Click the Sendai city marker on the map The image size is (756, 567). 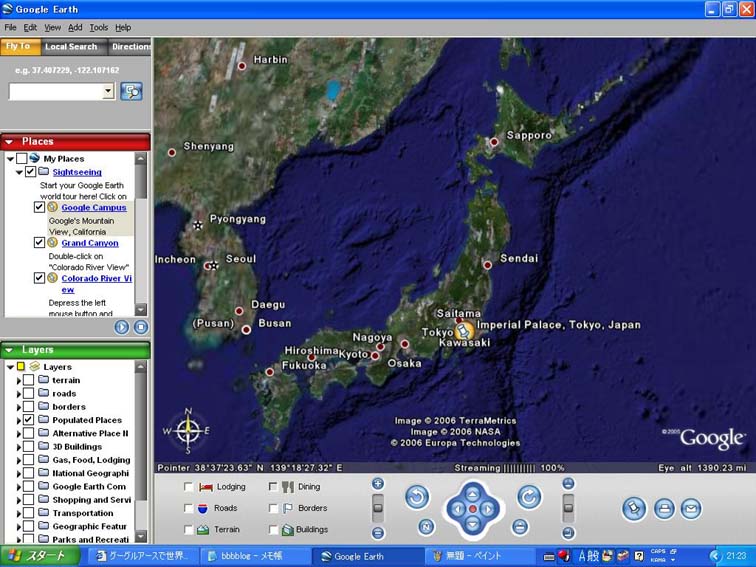click(x=487, y=265)
